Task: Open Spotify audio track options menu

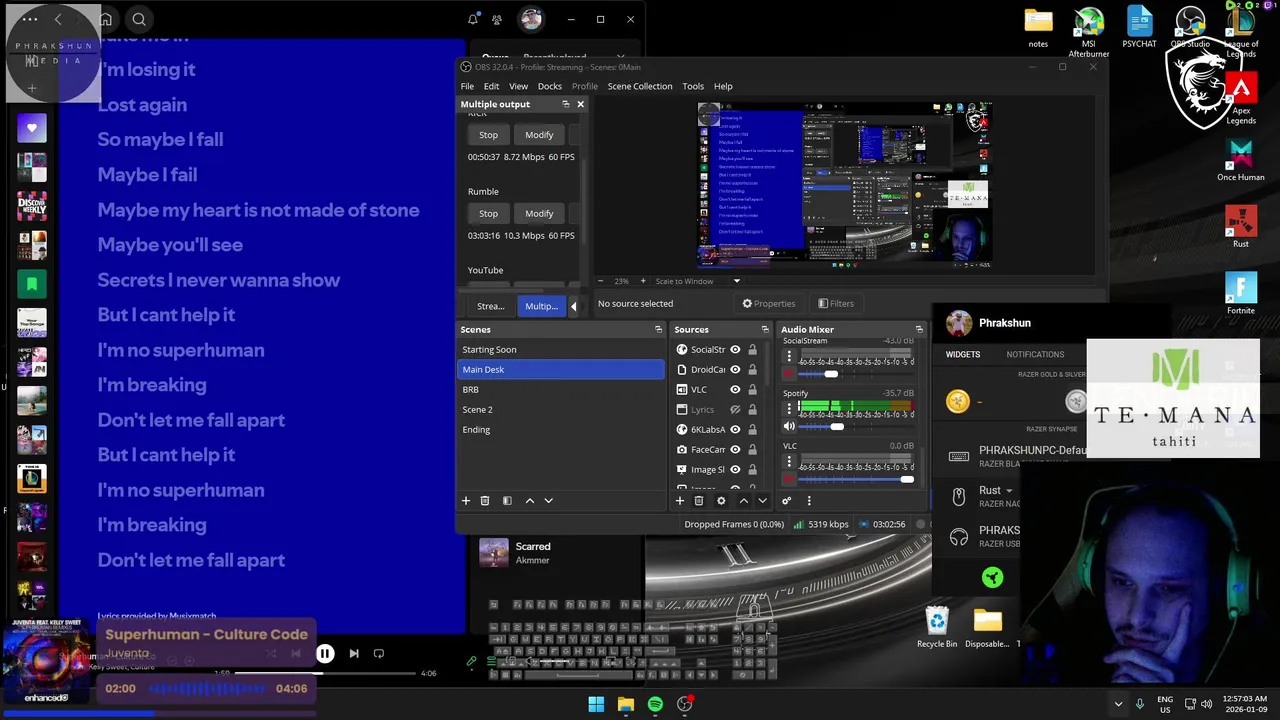Action: (x=789, y=409)
